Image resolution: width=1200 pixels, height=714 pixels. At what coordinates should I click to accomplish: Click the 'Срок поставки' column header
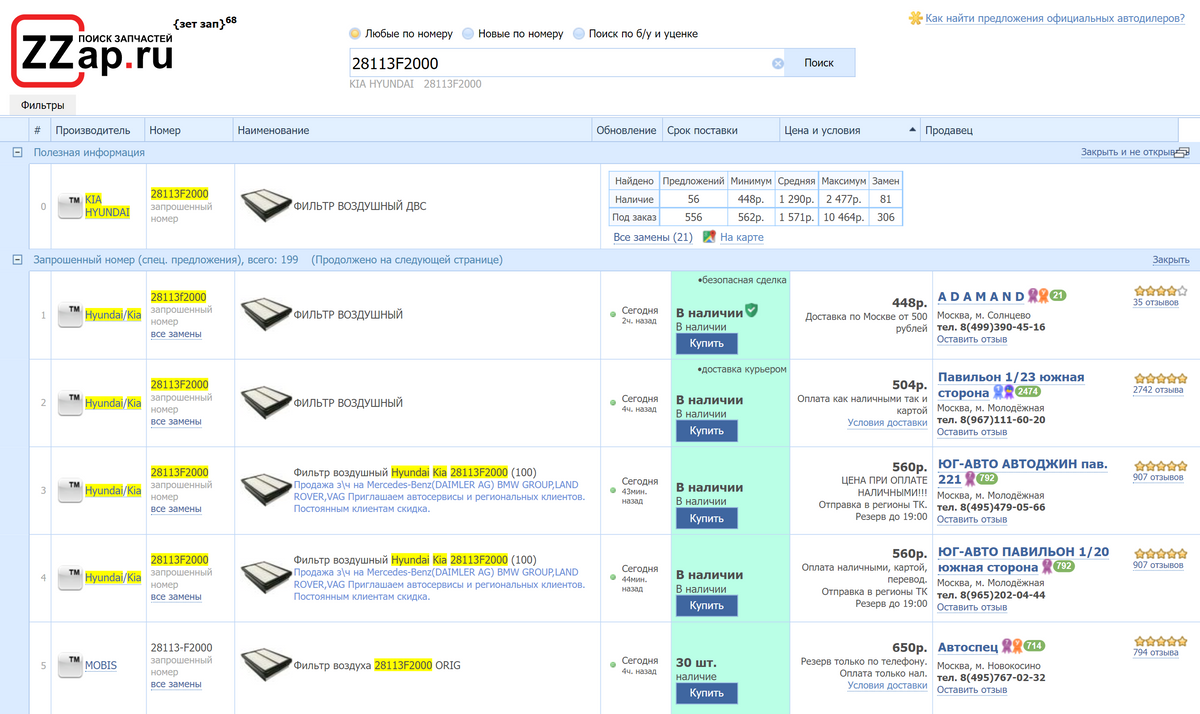[x=702, y=130]
